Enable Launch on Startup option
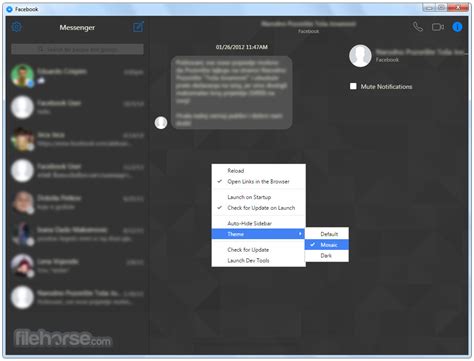The width and height of the screenshot is (474, 361). point(258,197)
